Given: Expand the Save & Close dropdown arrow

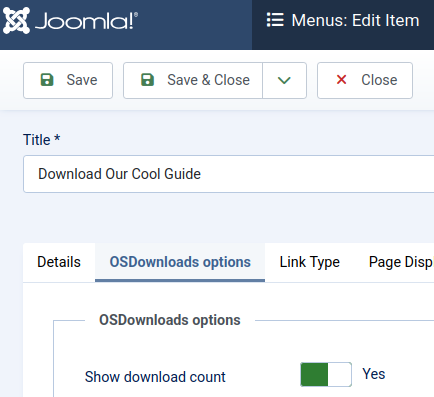Looking at the screenshot, I should (x=284, y=80).
